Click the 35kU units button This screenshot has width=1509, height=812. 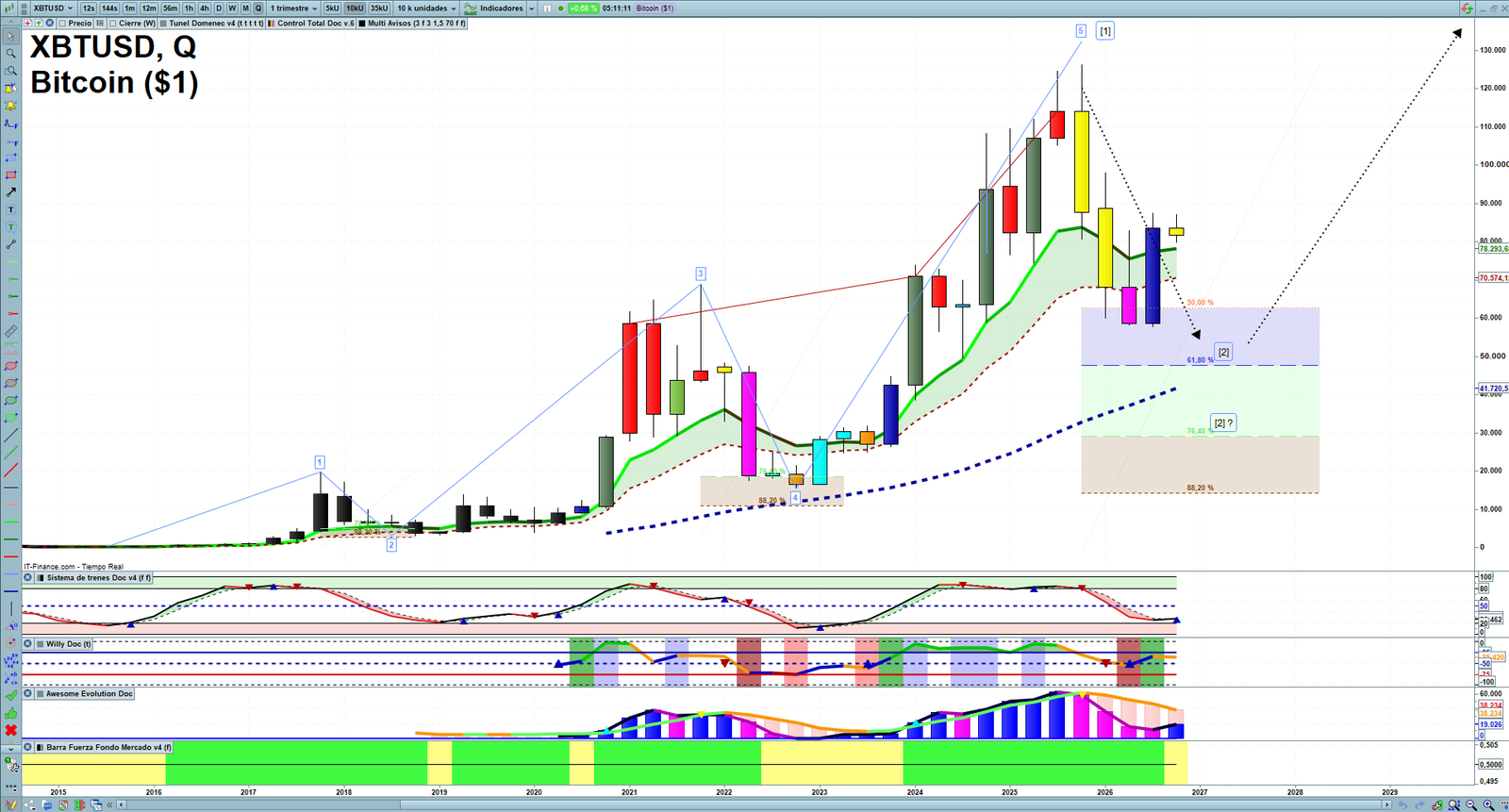pyautogui.click(x=379, y=8)
